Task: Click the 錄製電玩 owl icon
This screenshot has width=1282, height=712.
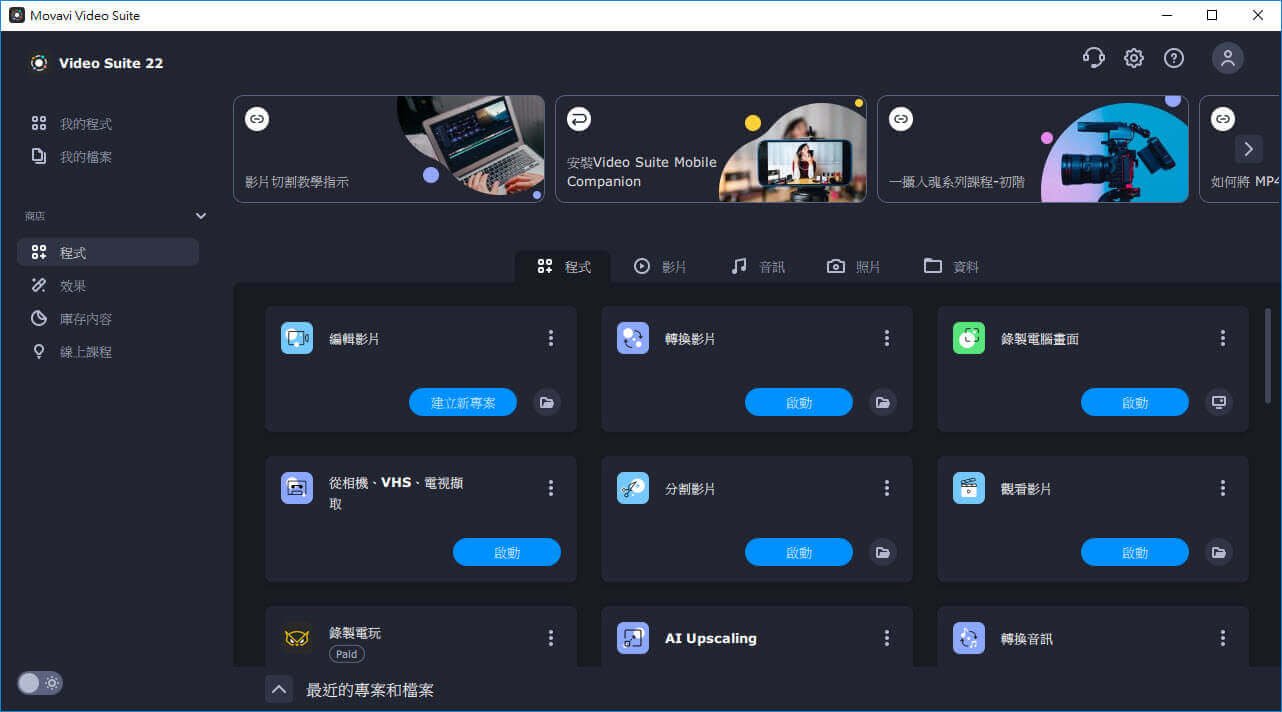Action: (x=297, y=638)
